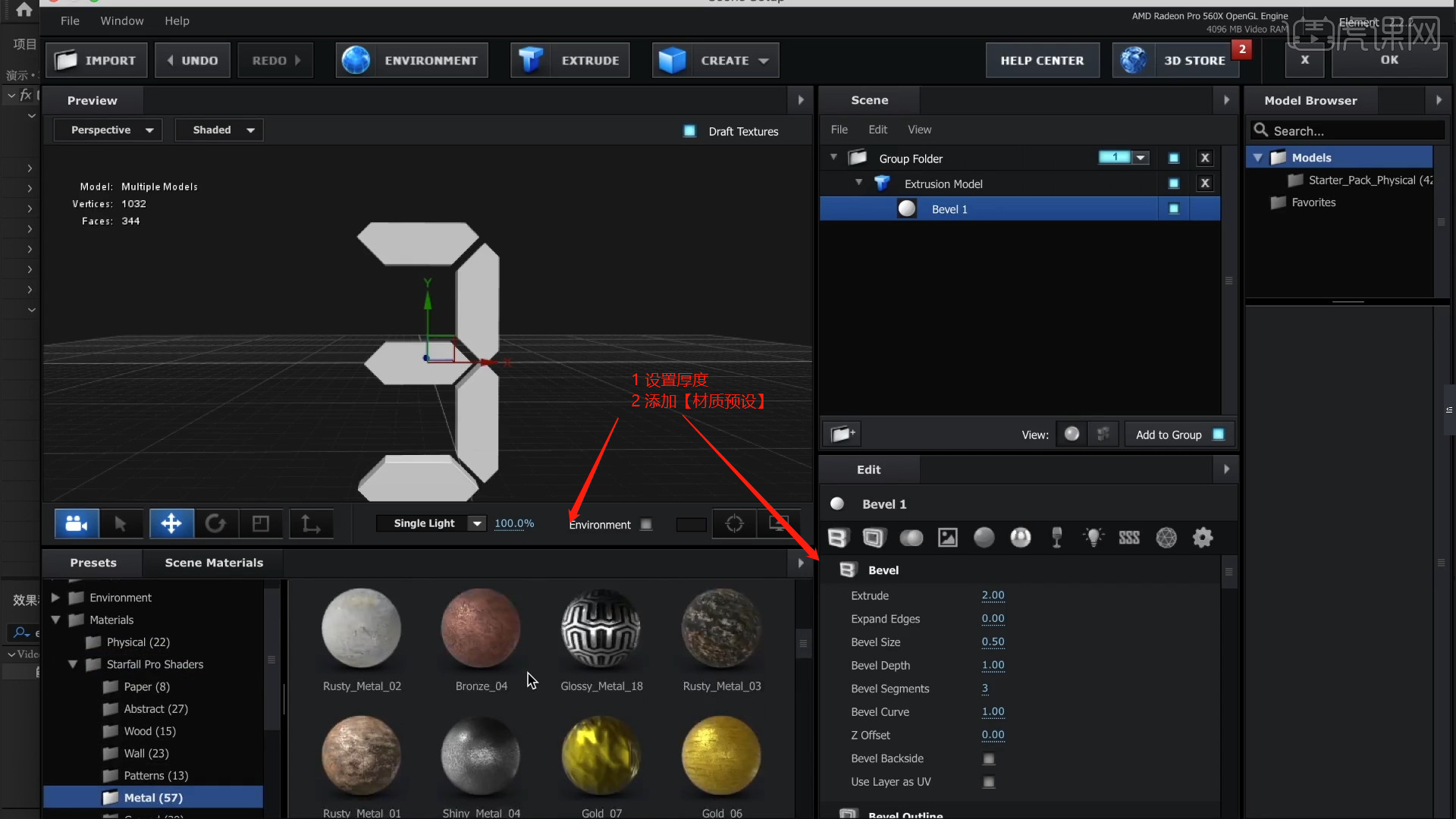Enable Use Layer as UV checkbox

989,782
